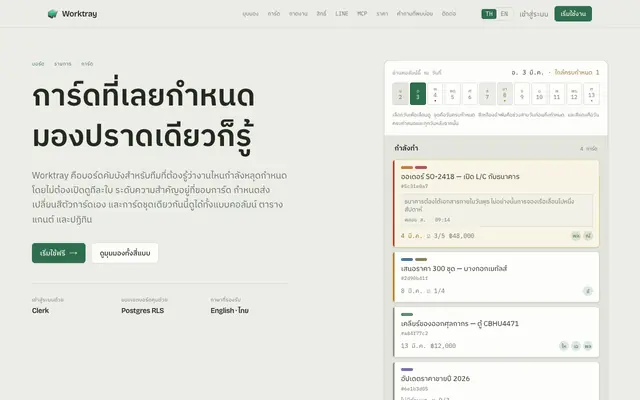Image resolution: width=640 pixels, height=400 pixels.
Task: Select day 13 in the date strip
Action: click(591, 94)
